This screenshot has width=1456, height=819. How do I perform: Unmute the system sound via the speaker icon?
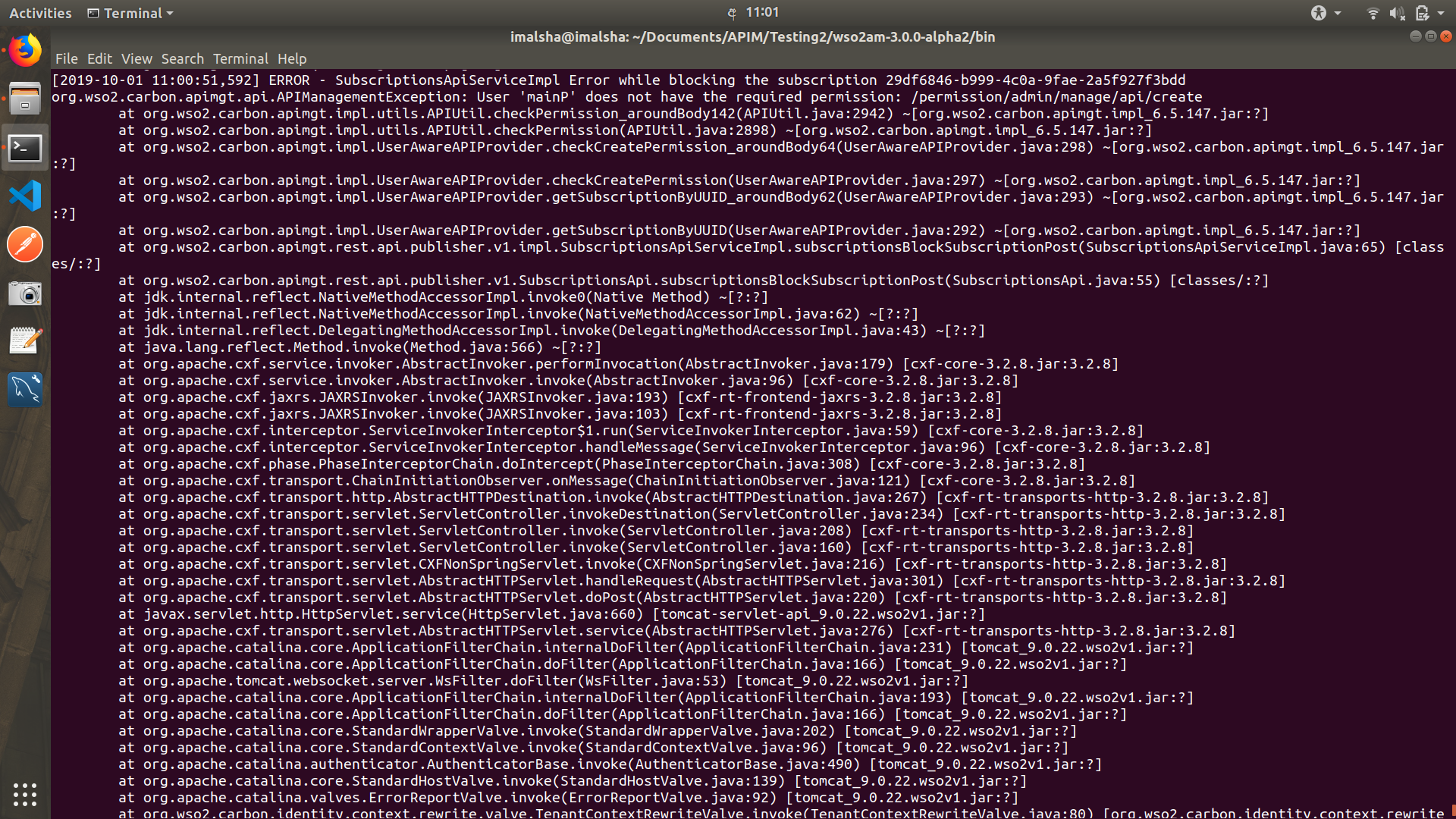pyautogui.click(x=1396, y=12)
